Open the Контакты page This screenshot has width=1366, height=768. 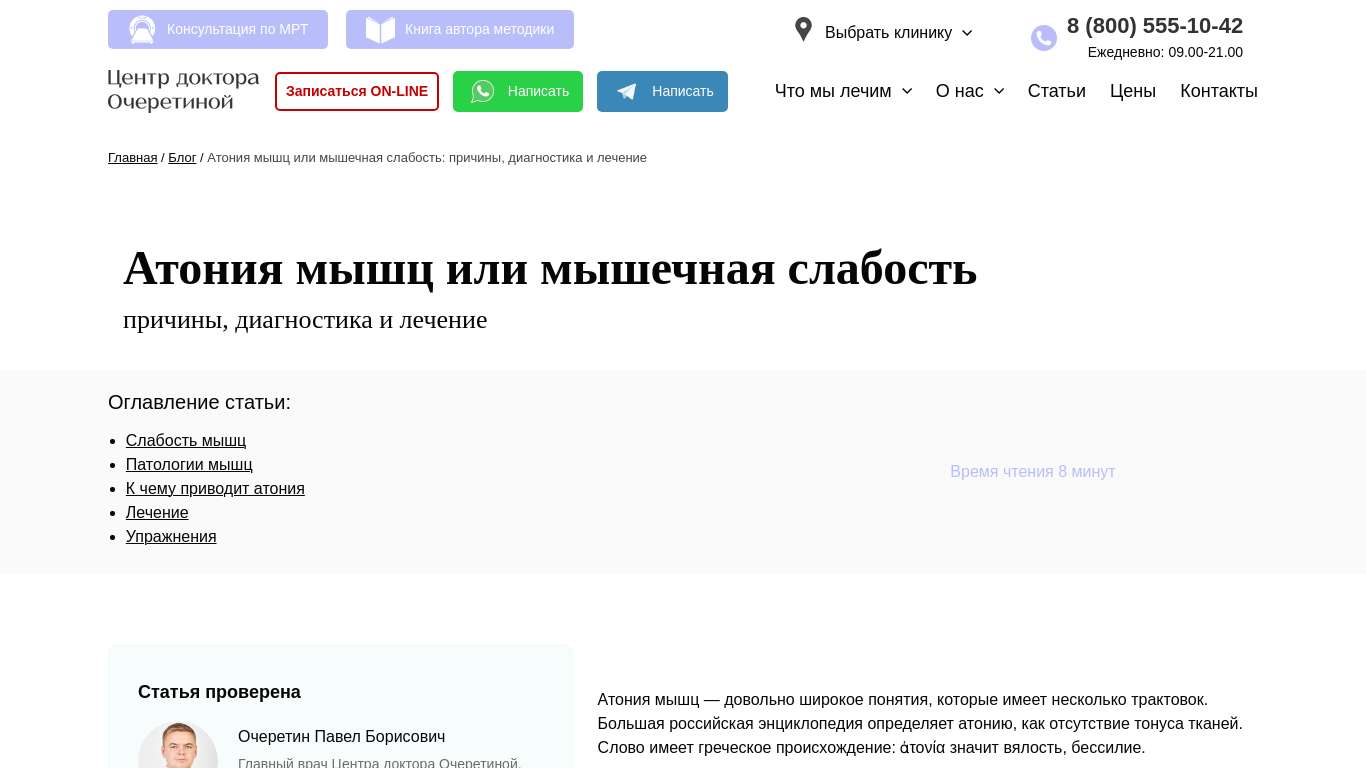pos(1218,91)
